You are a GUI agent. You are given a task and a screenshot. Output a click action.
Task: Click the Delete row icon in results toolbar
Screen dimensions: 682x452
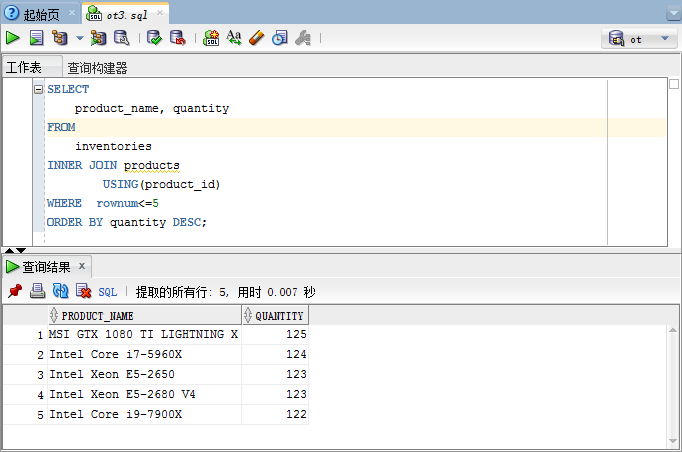(x=84, y=291)
